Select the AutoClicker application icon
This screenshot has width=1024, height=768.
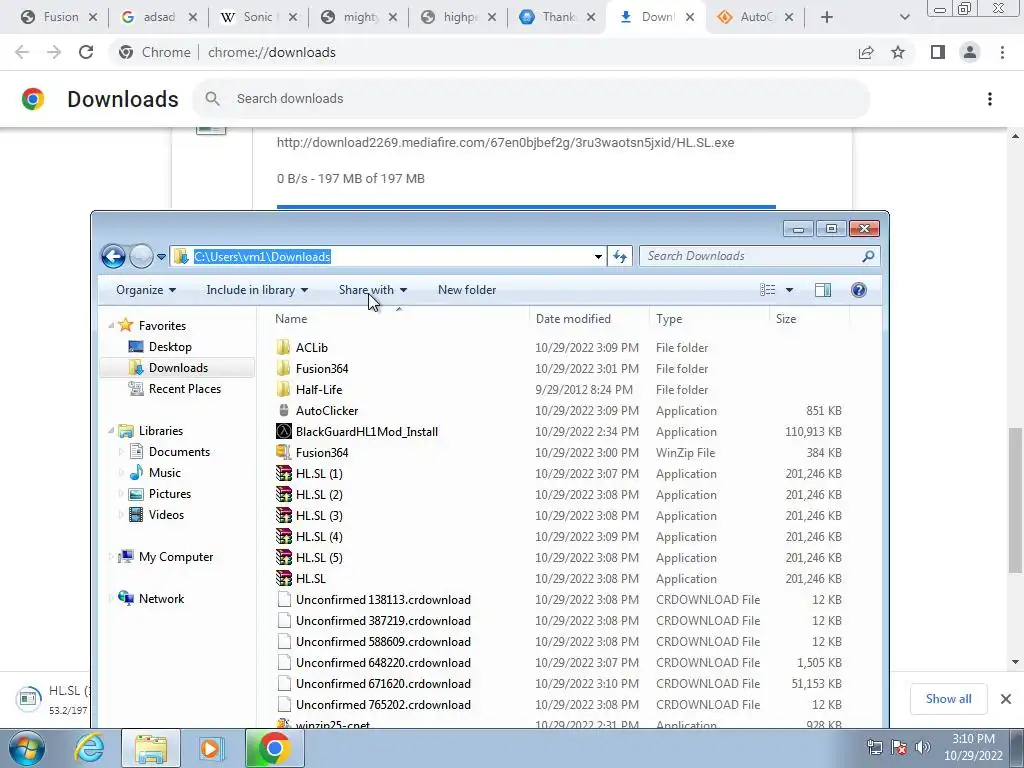point(283,411)
